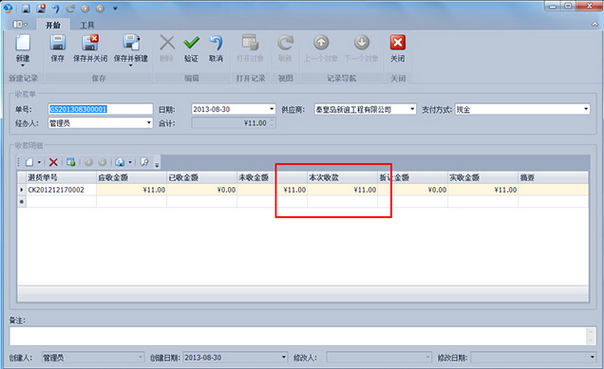Click the magnifier search icon in grid toolbar
604x369 pixels.
click(144, 162)
